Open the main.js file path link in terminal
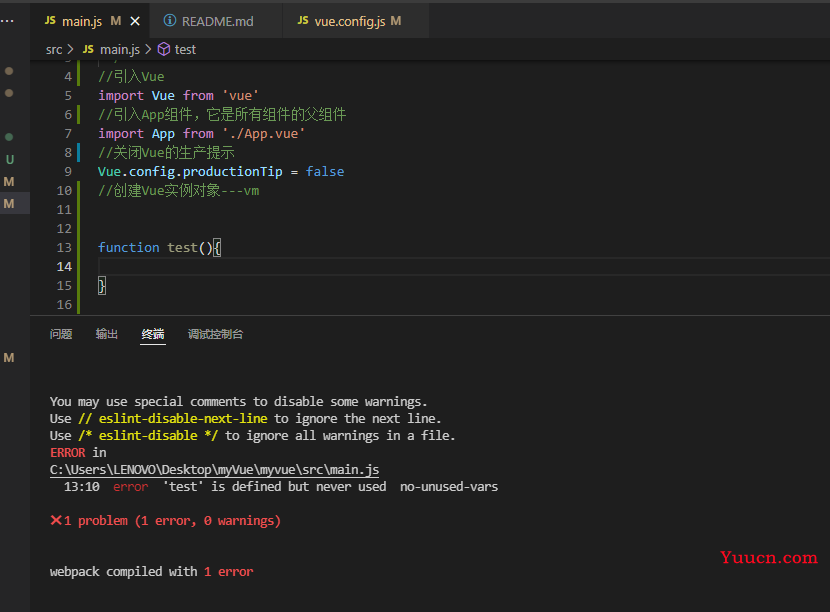 coord(214,470)
